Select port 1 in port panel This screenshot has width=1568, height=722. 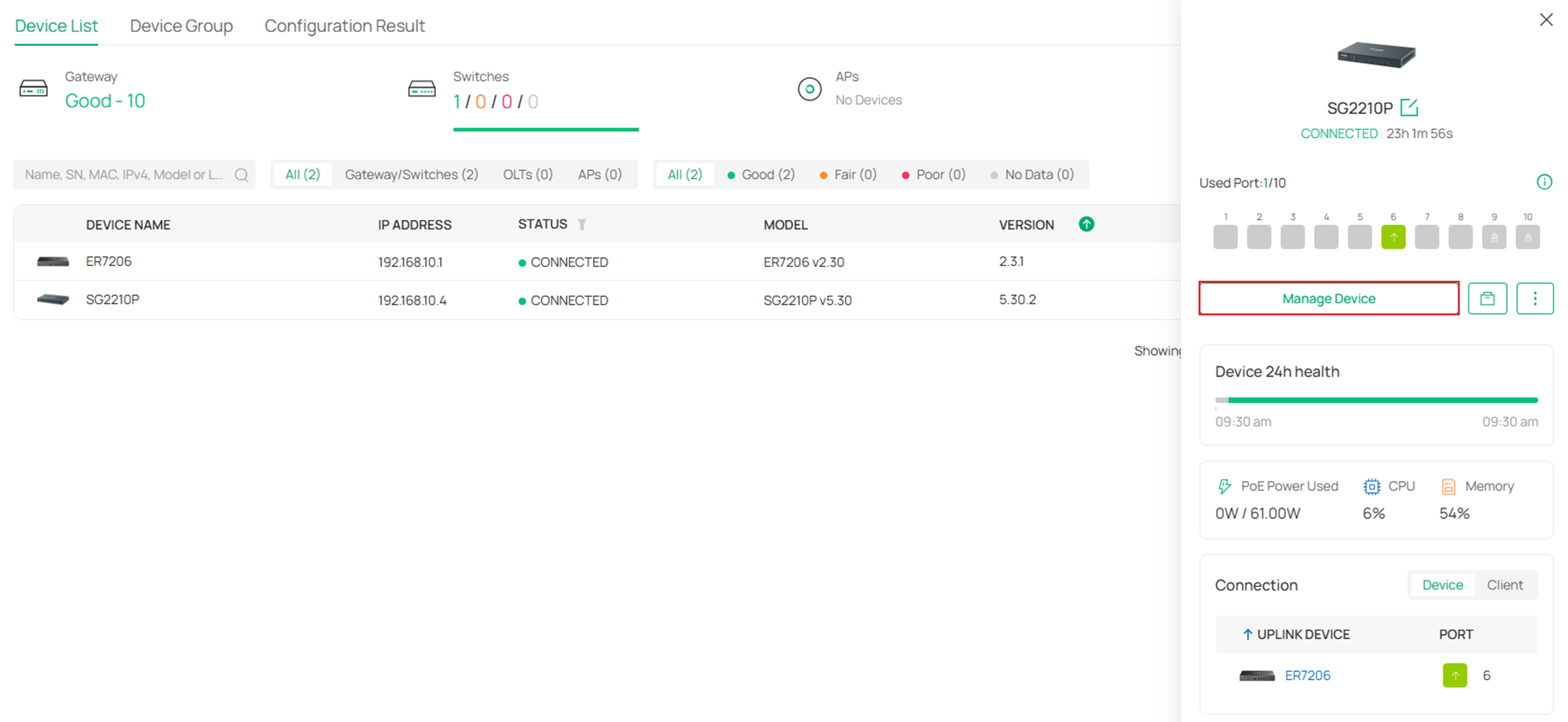(1225, 237)
